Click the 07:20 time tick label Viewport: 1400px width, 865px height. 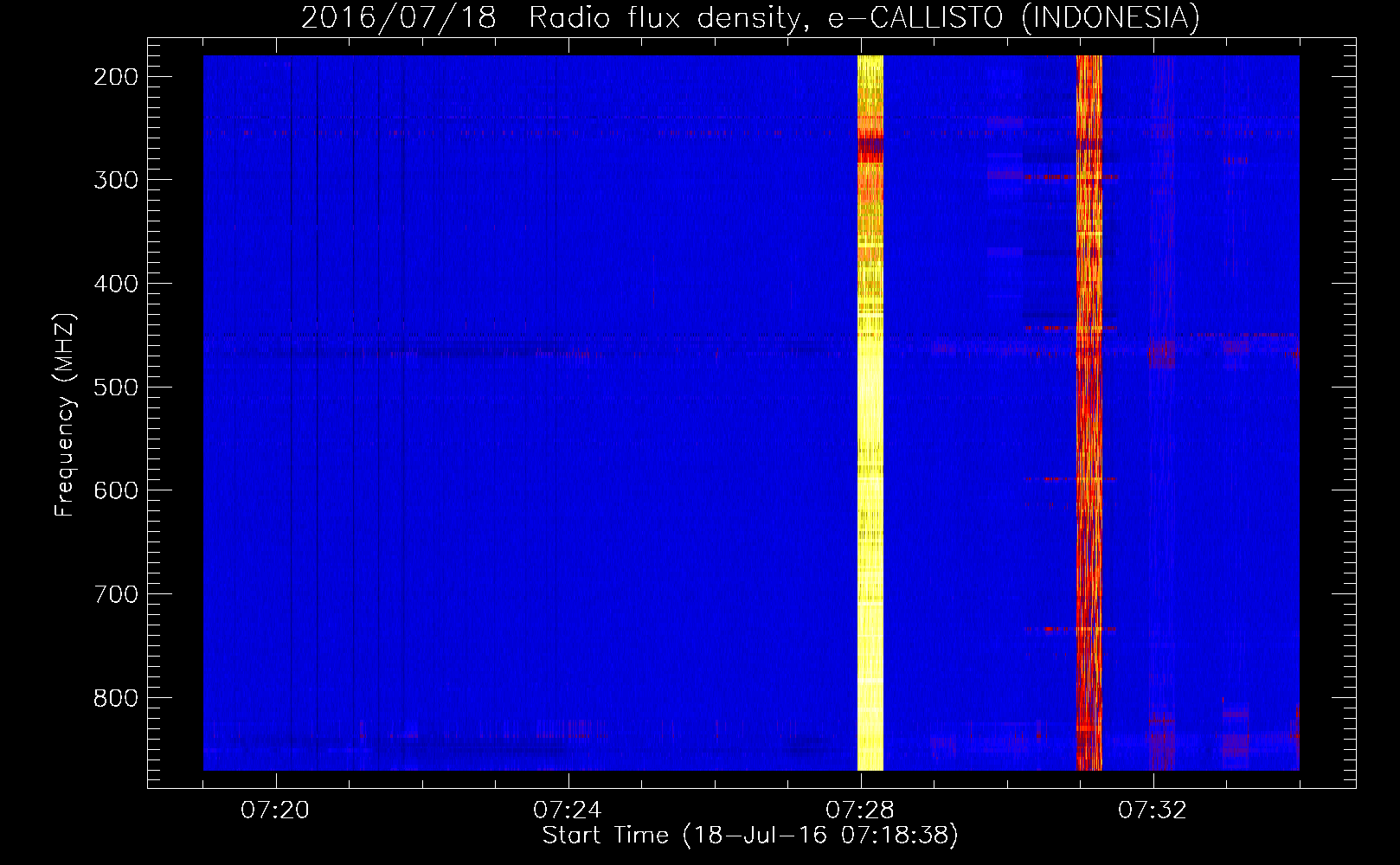point(275,811)
